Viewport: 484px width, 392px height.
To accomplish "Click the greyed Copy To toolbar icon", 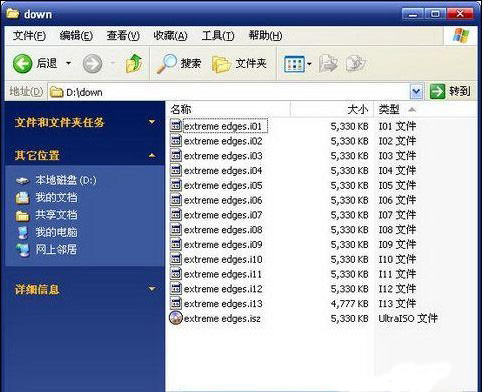I will (x=356, y=64).
